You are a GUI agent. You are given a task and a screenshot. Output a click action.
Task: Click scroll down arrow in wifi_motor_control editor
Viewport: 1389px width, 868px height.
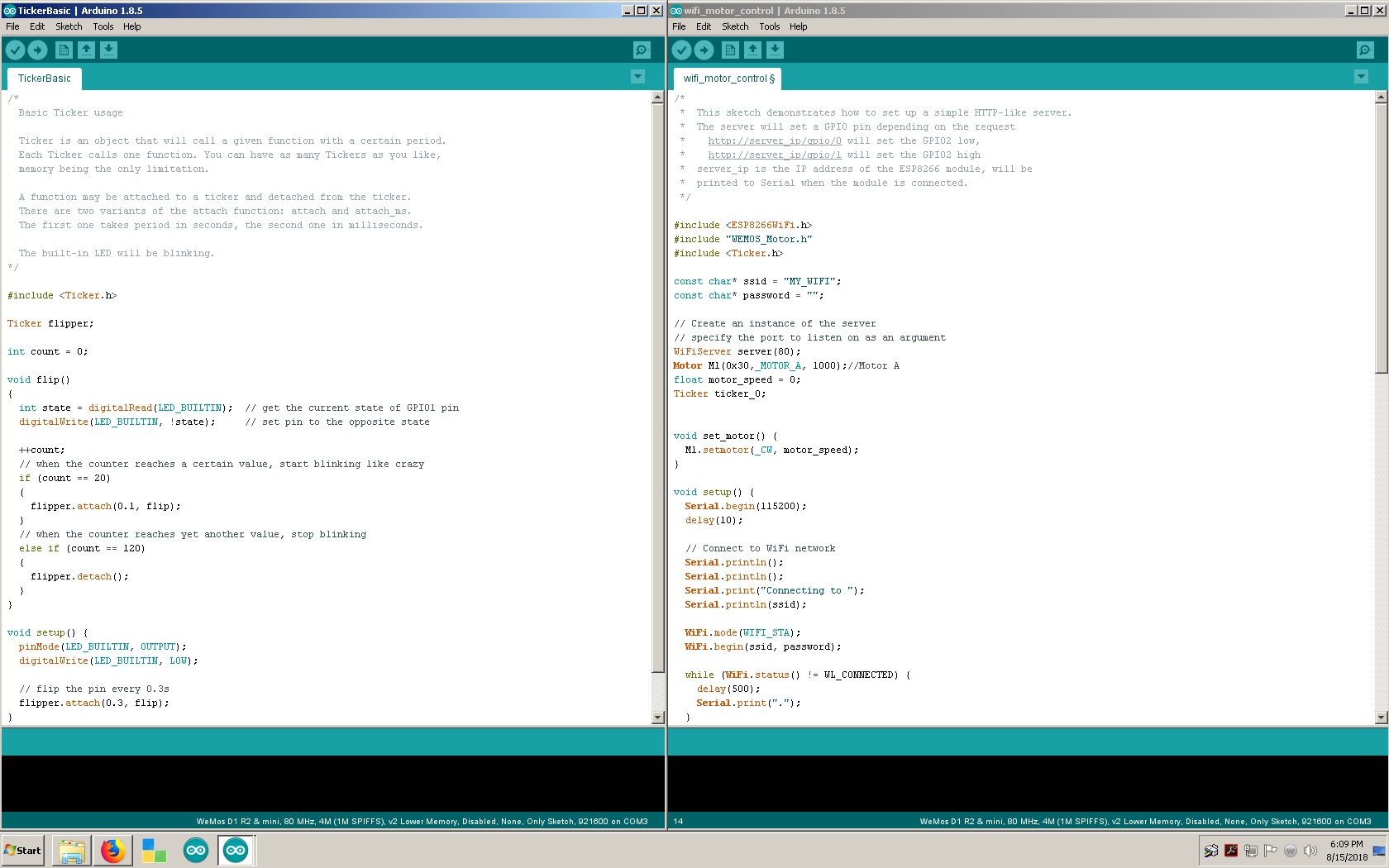tap(1381, 718)
